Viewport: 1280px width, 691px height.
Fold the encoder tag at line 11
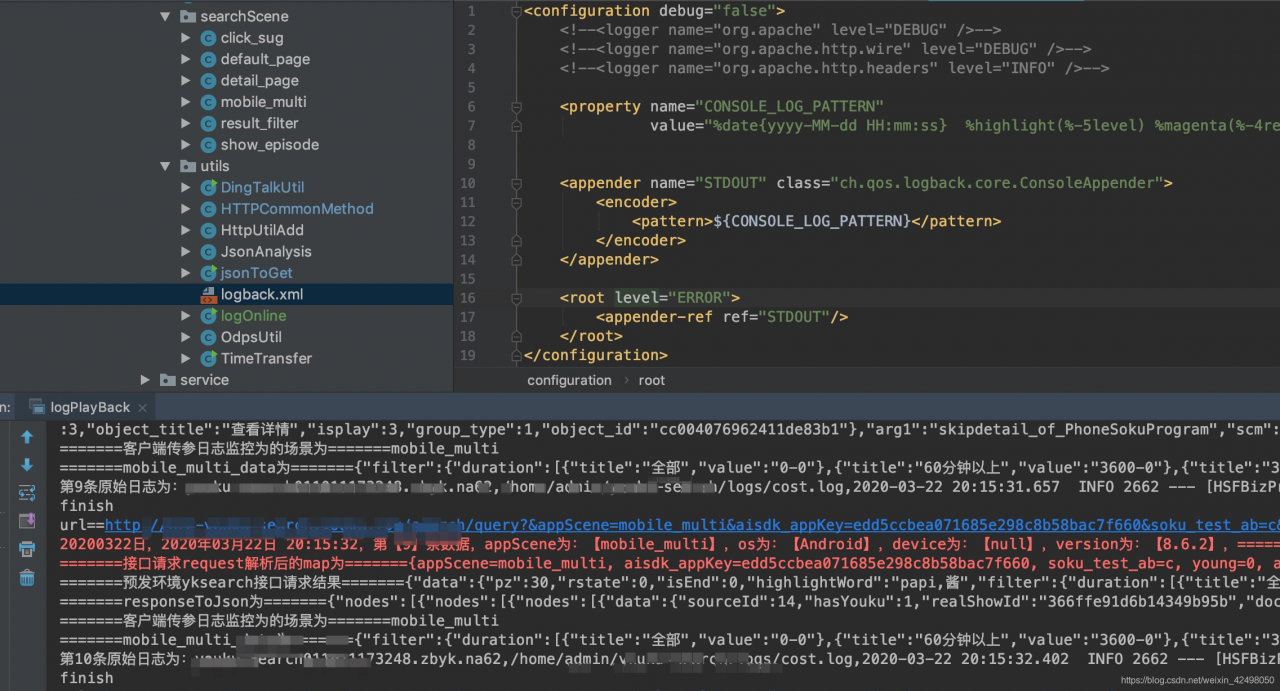pos(516,202)
